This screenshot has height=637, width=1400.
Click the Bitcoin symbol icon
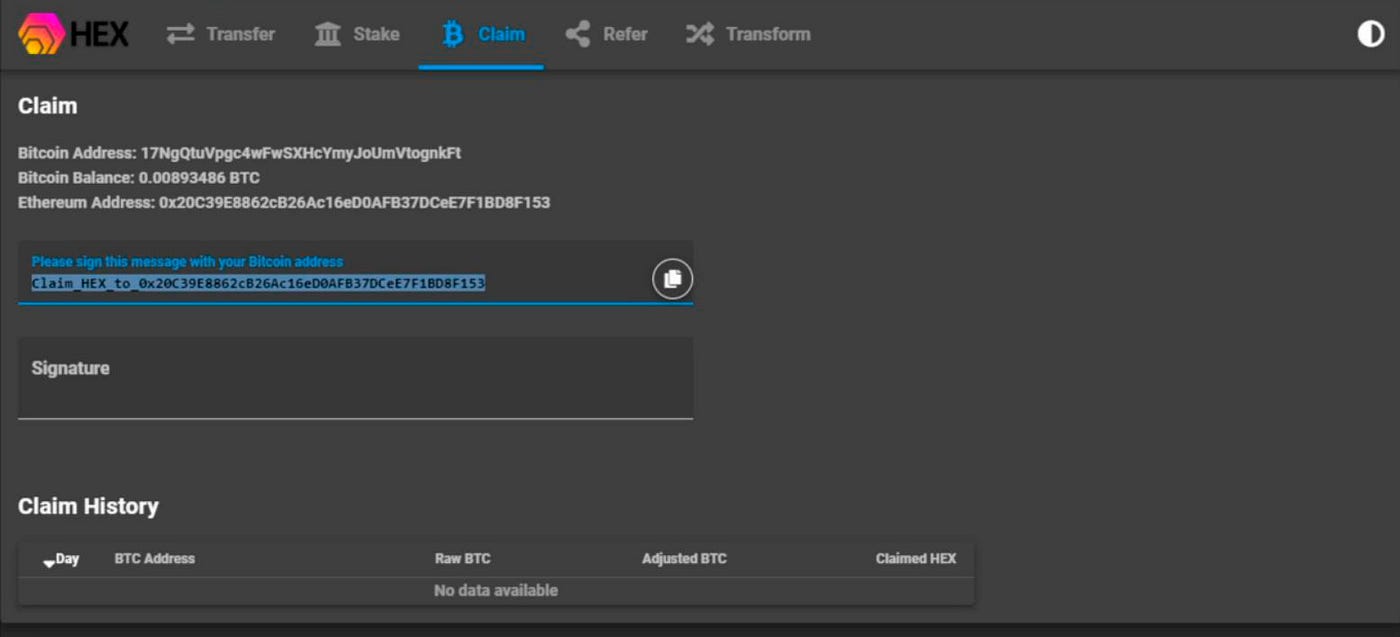(453, 34)
